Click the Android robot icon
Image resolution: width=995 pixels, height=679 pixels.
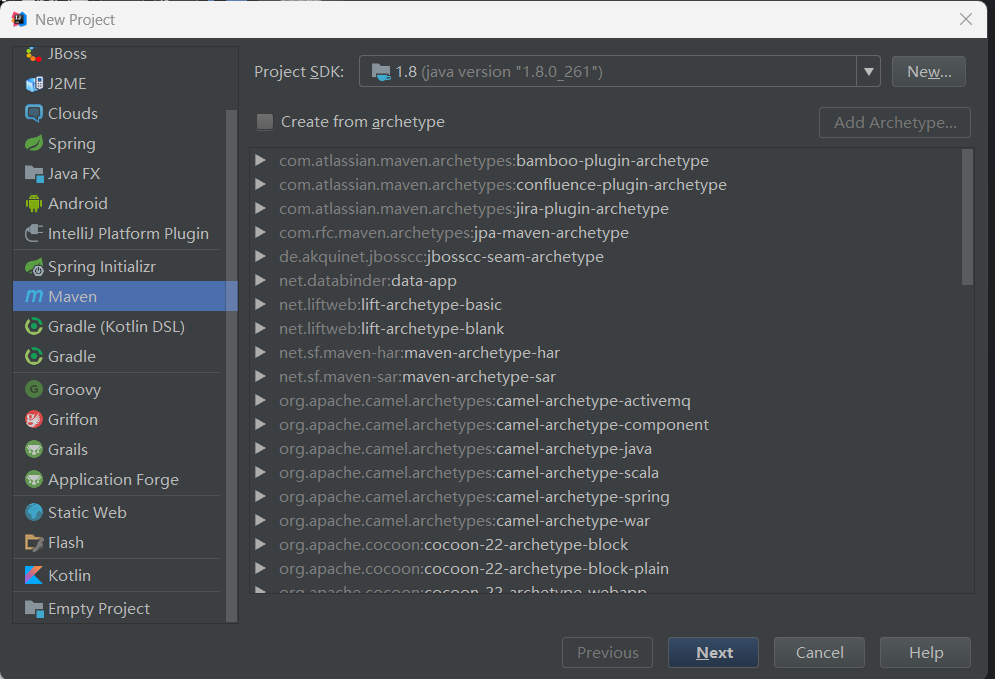34,204
